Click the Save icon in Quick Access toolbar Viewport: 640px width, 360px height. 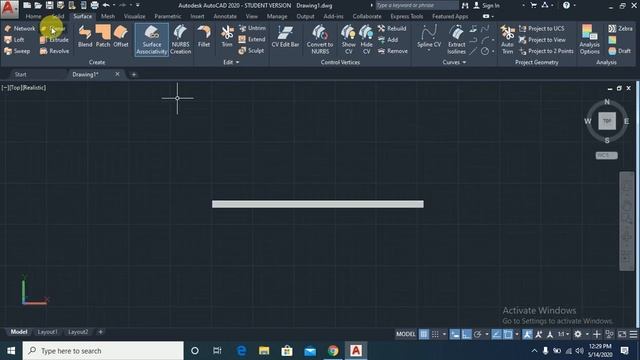tap(49, 5)
